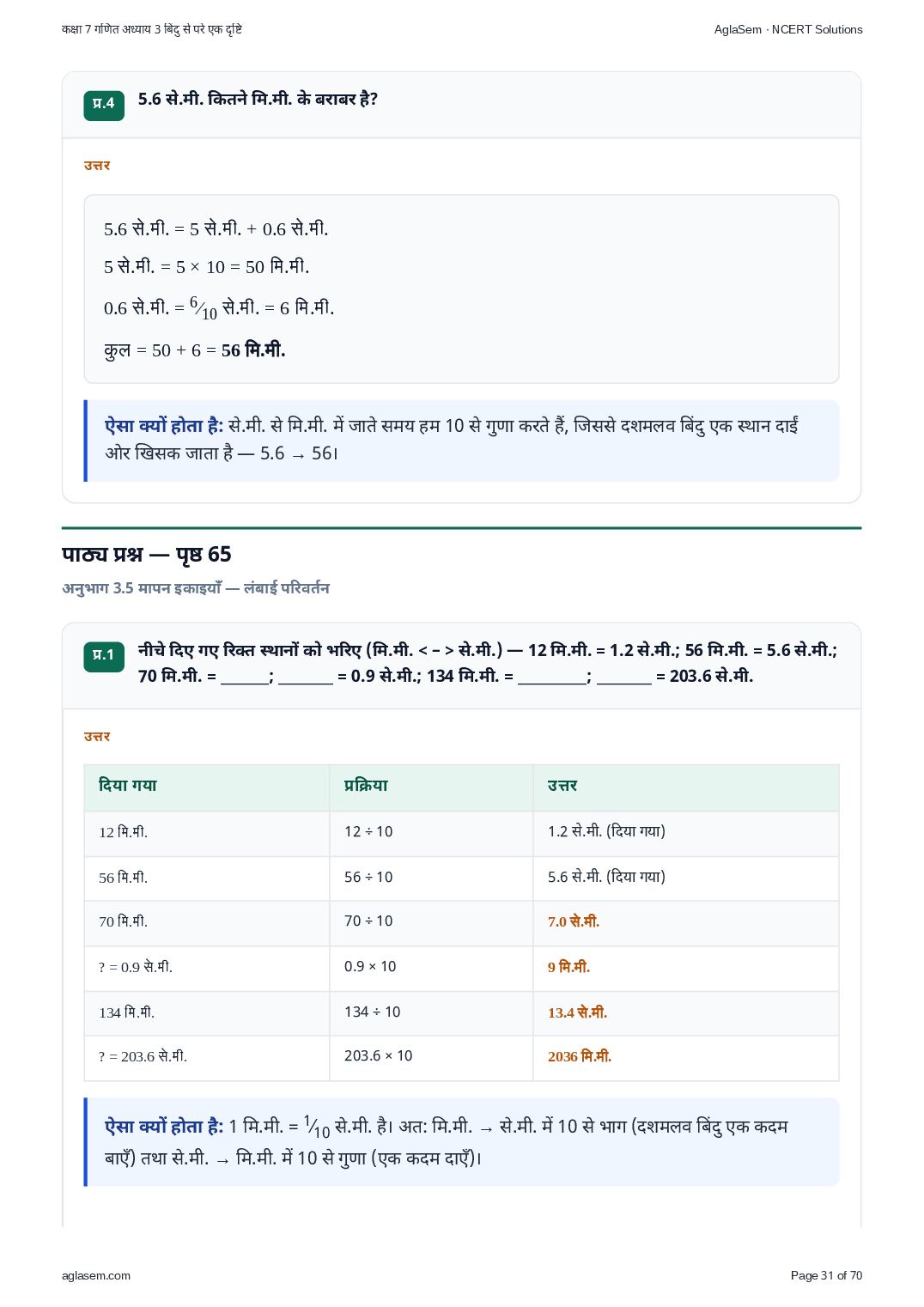
Task: Select the 2036 मि.मी. answer cell
Action: click(x=685, y=1058)
